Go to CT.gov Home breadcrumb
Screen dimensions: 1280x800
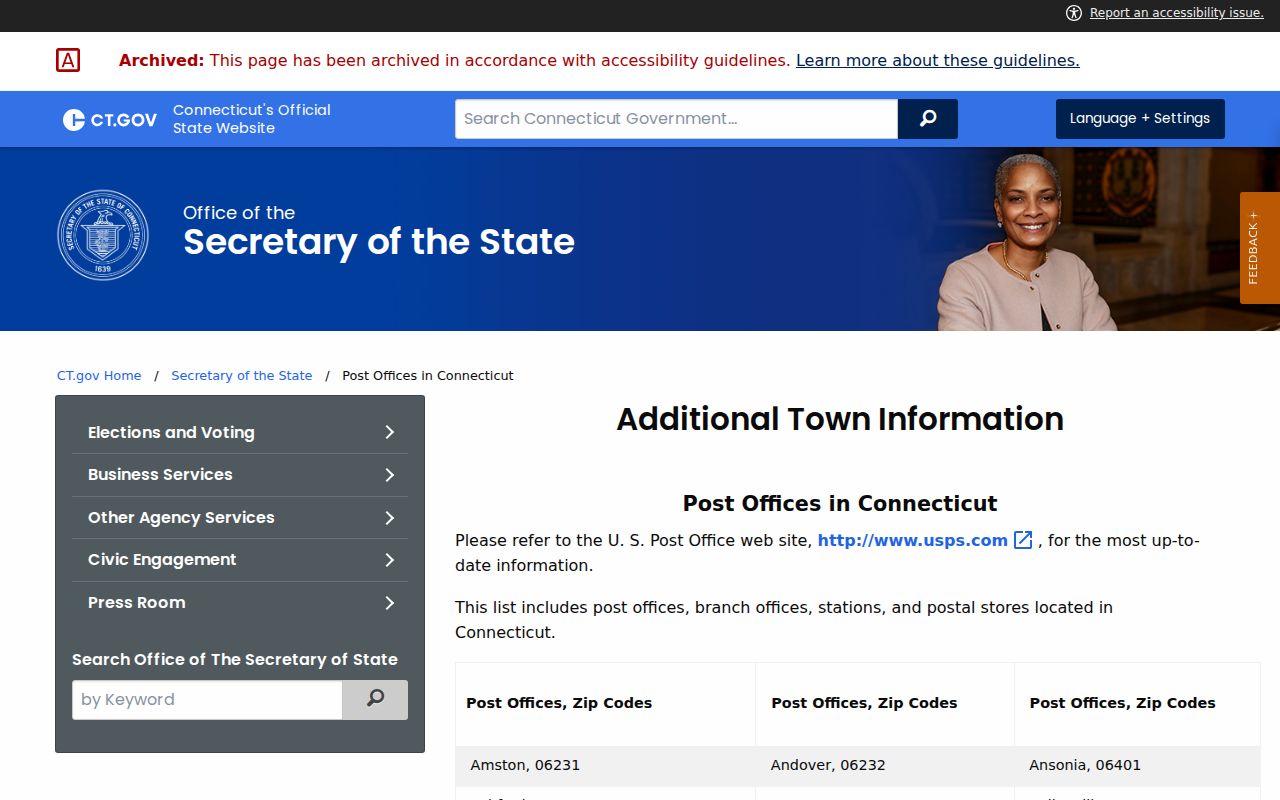click(99, 376)
